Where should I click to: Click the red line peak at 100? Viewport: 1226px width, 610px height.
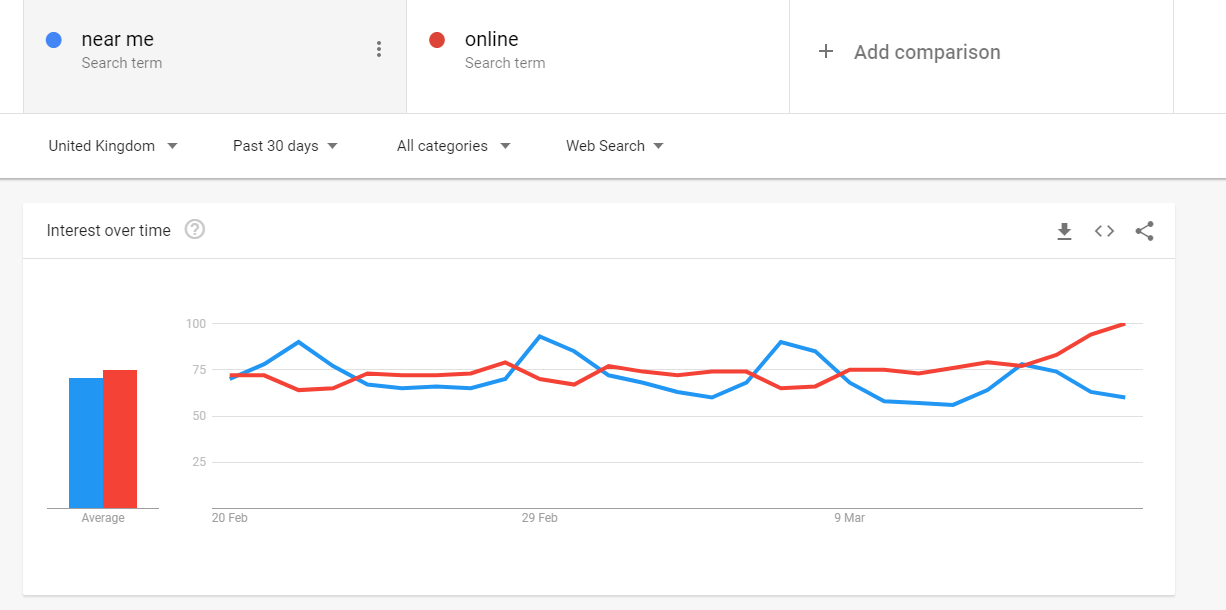(x=1124, y=324)
